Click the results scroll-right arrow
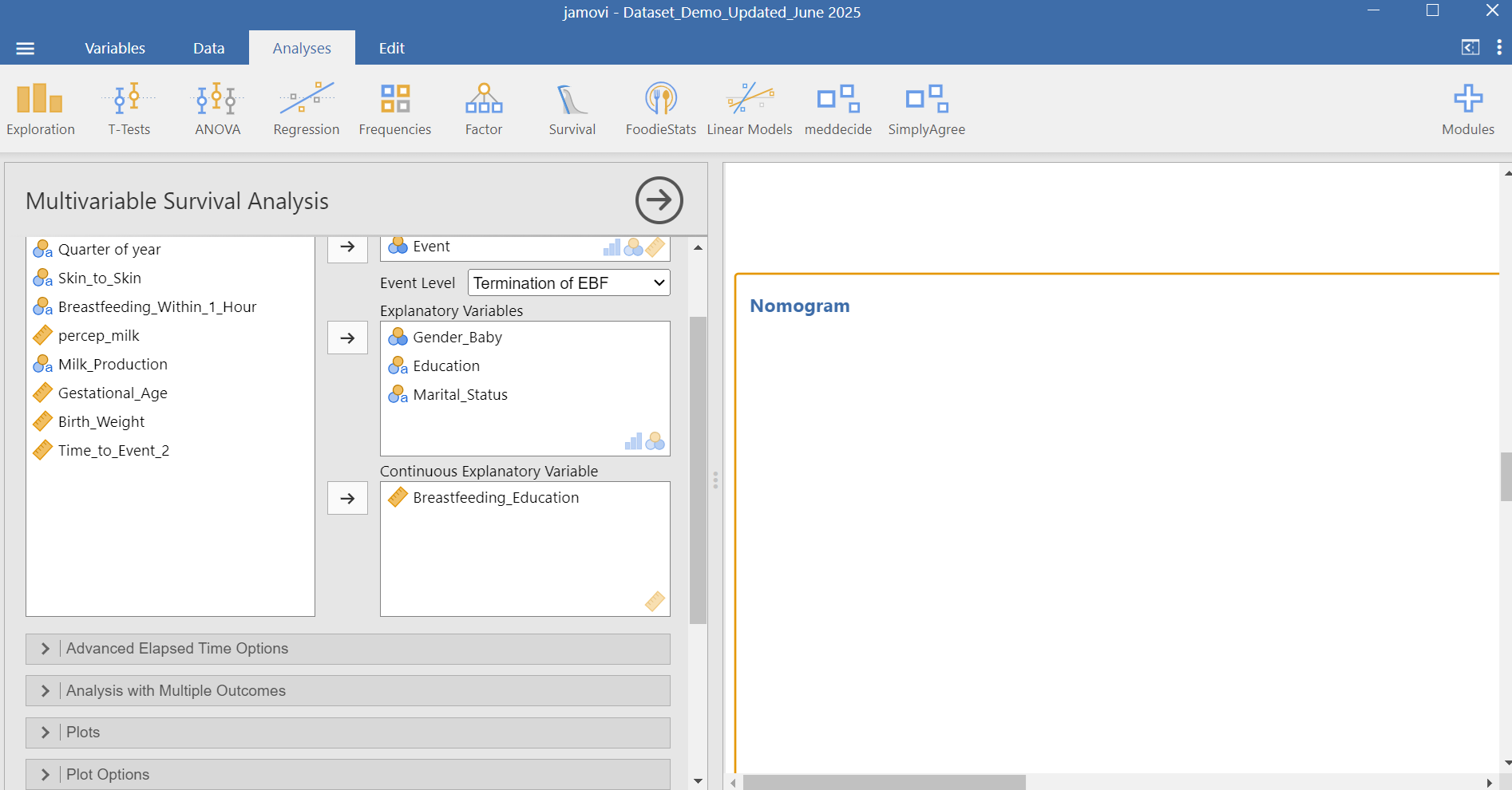 pos(1489,783)
